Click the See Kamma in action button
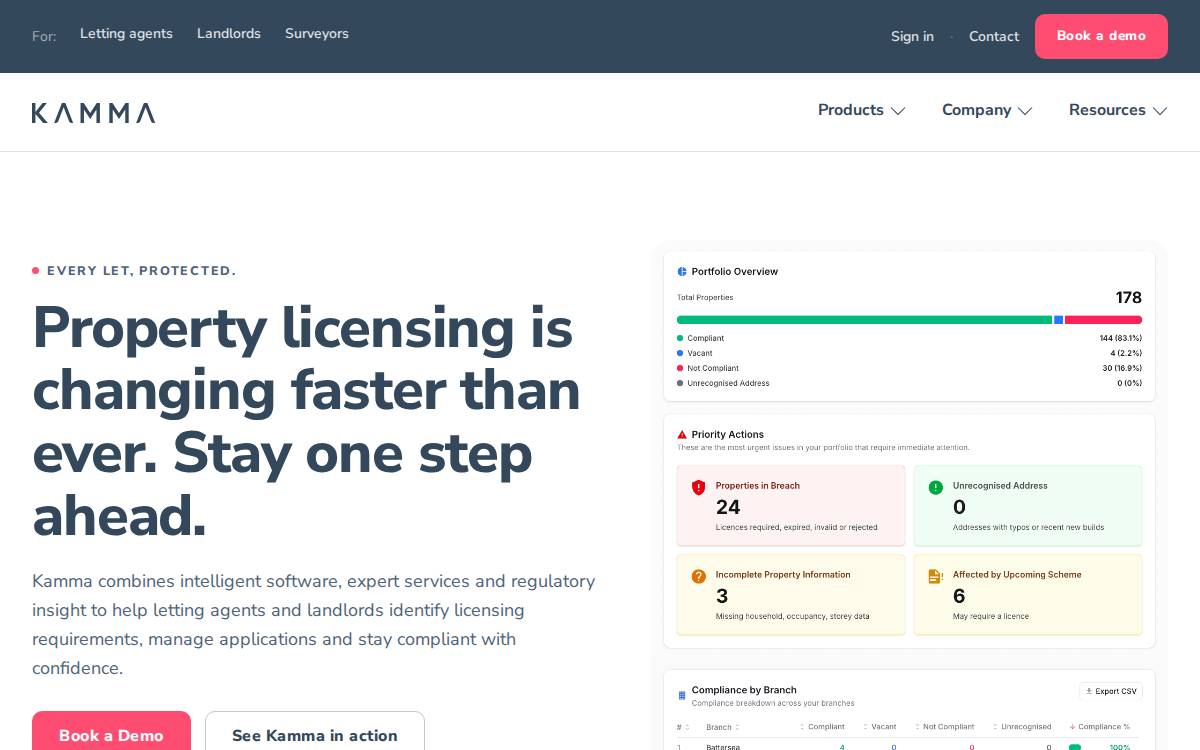The width and height of the screenshot is (1200, 750). [315, 731]
